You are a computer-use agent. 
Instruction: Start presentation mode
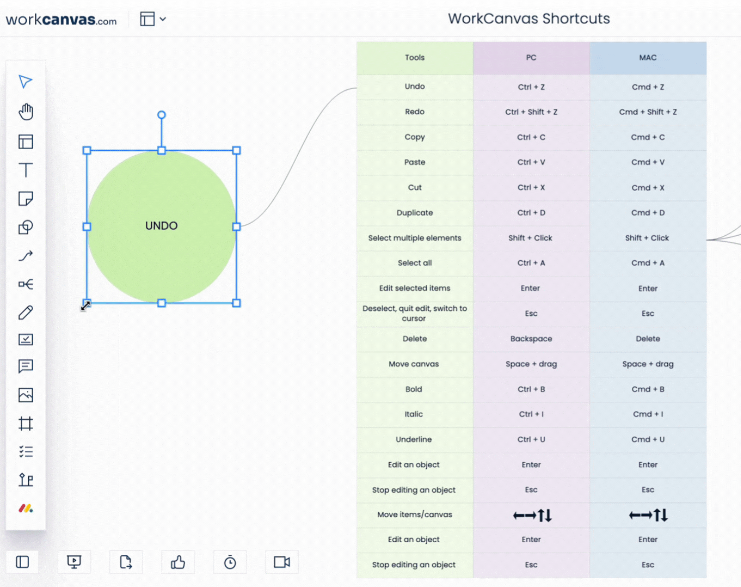pos(74,562)
